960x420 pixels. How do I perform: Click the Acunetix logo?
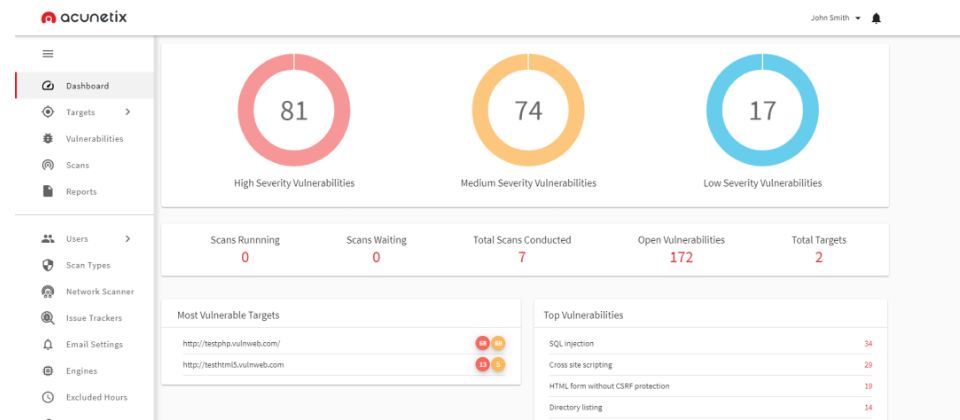click(84, 18)
